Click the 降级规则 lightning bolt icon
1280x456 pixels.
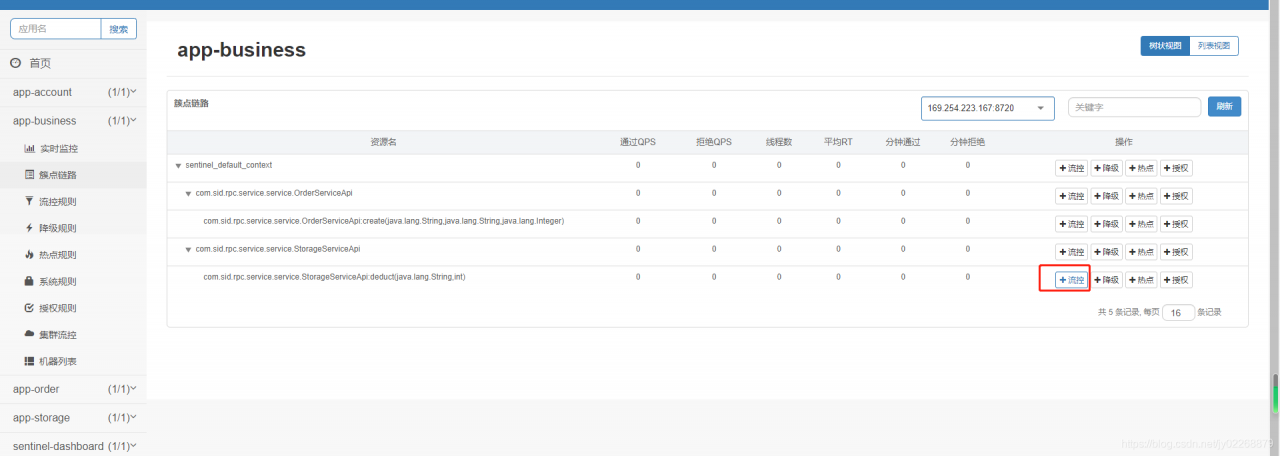click(29, 228)
